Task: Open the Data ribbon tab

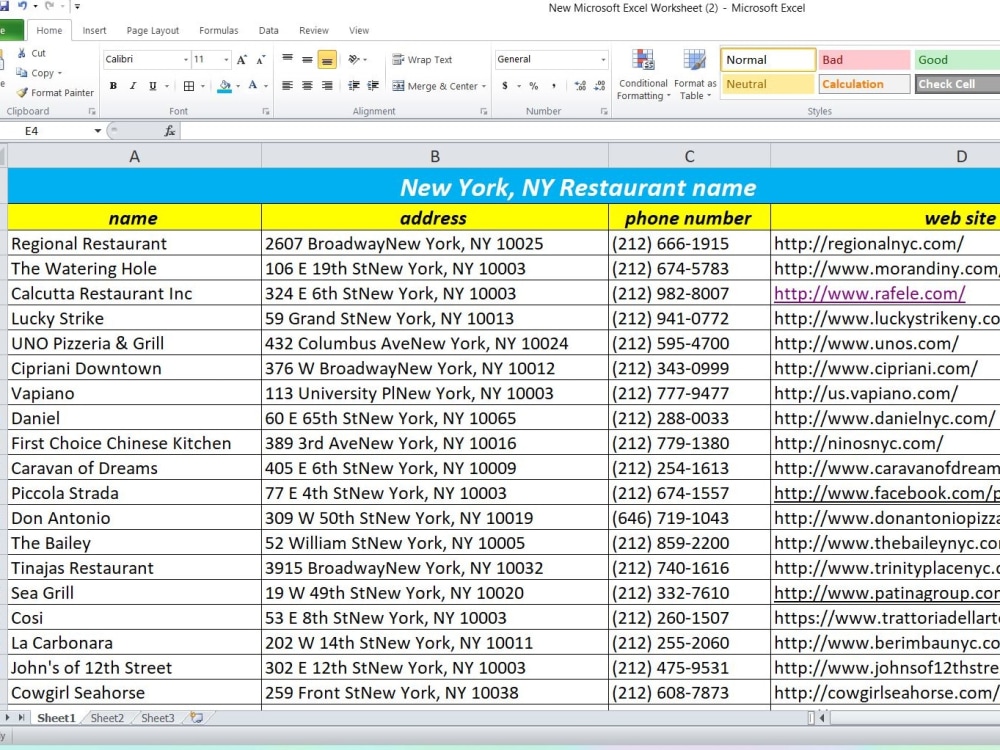Action: [268, 31]
